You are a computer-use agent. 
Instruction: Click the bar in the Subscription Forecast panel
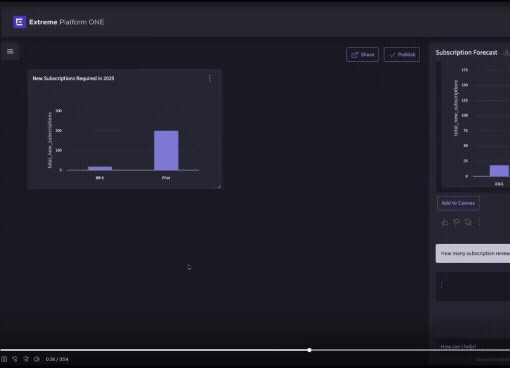[x=499, y=171]
